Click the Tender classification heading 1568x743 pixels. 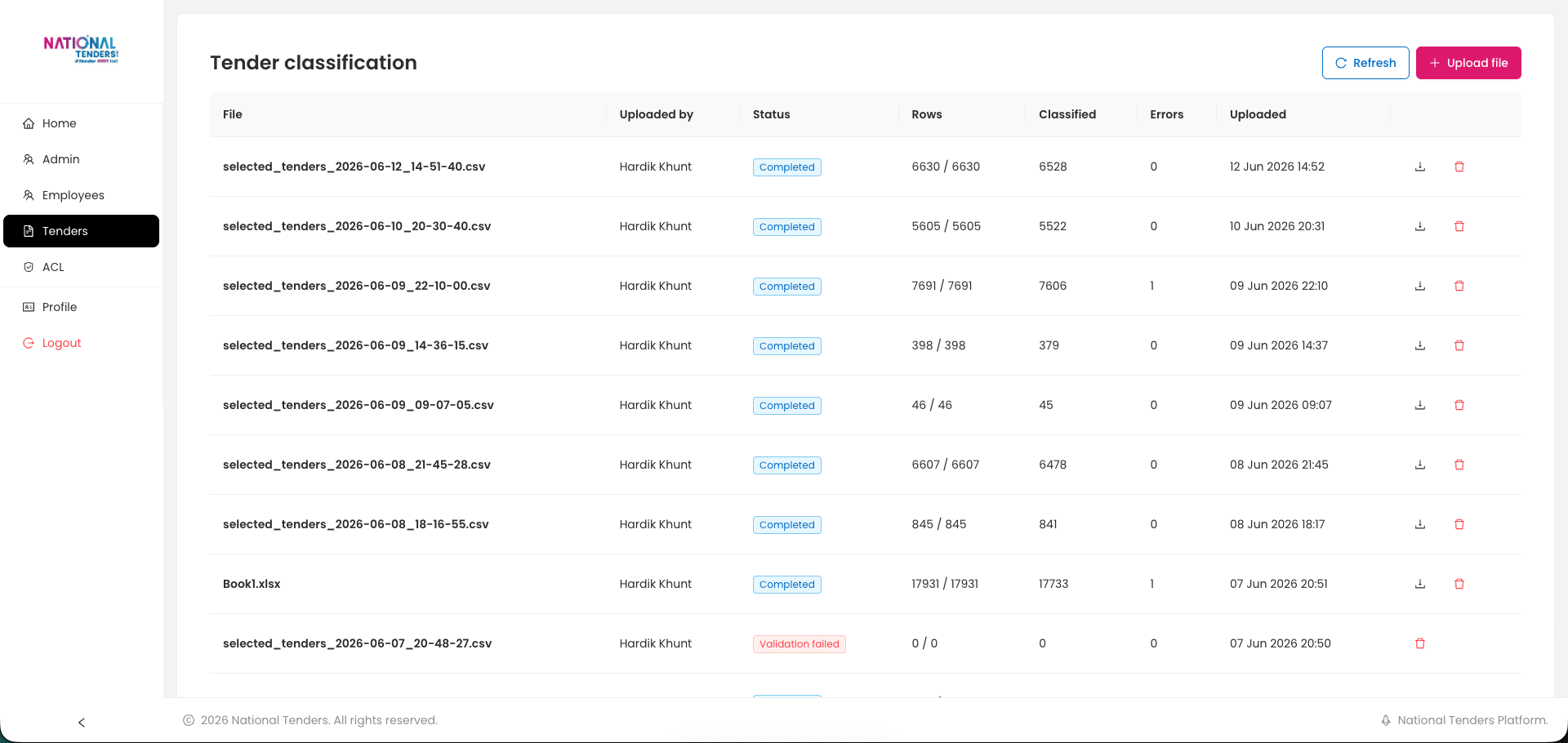314,63
